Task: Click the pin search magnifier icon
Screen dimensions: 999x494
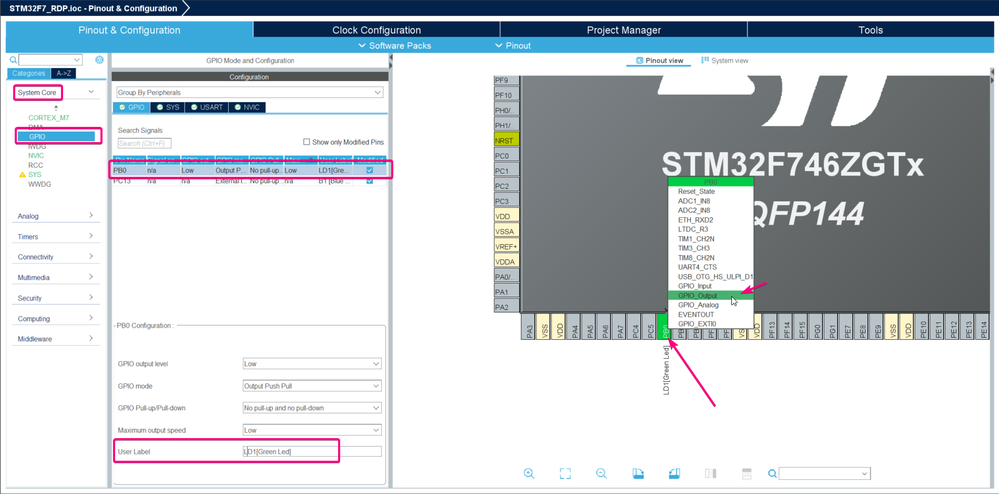Action: 772,474
